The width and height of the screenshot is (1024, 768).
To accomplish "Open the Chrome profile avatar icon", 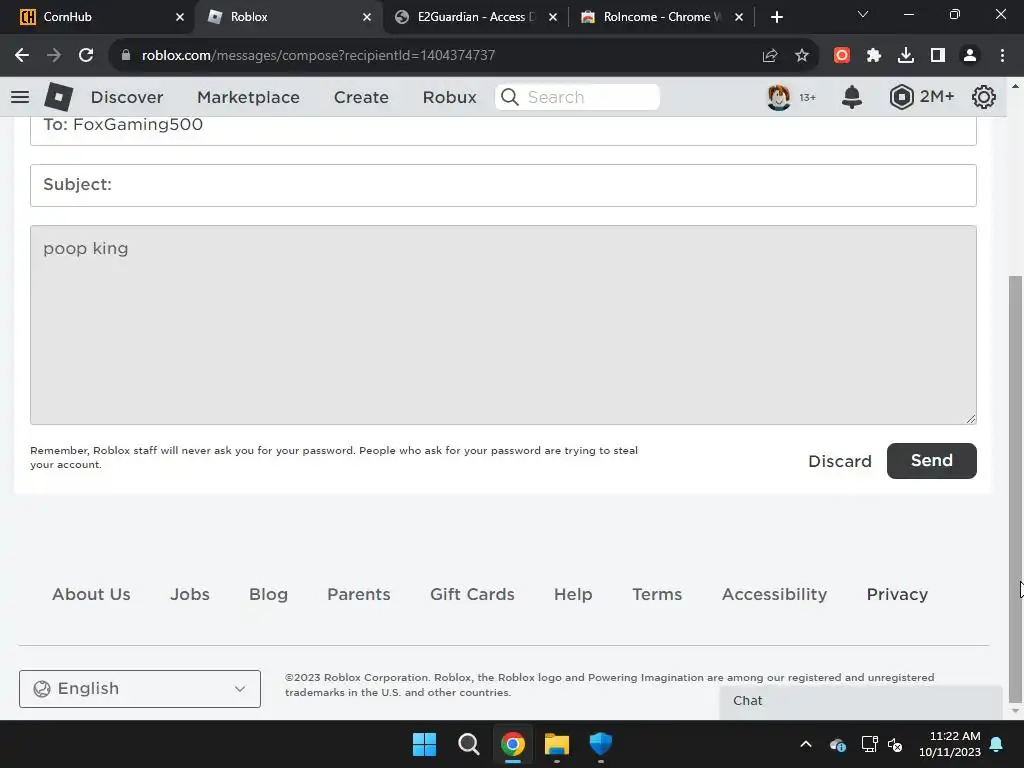I will (970, 56).
